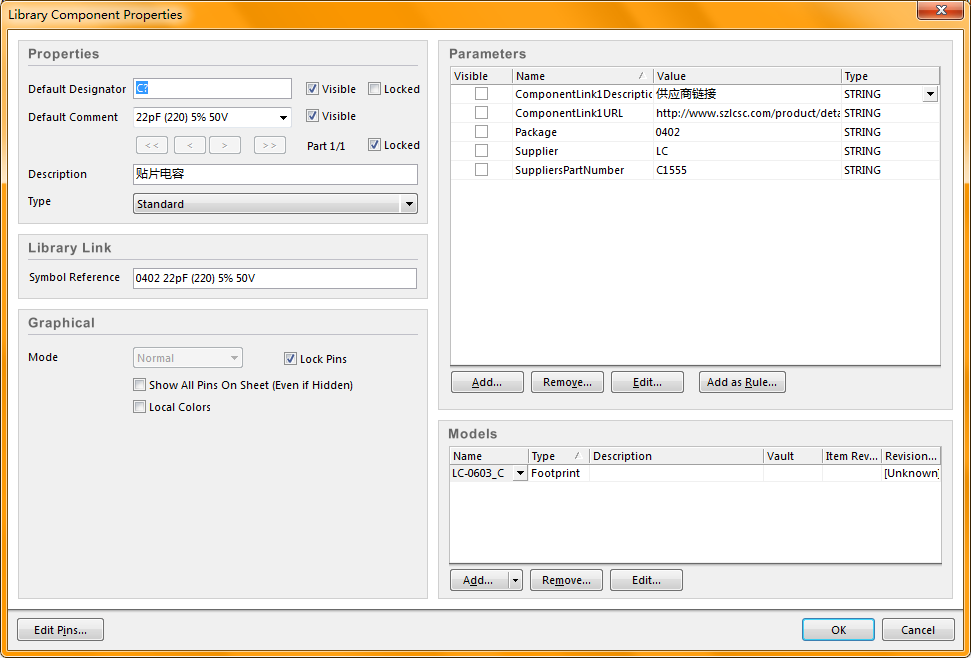Toggle Visible checkbox for Default Designator
This screenshot has width=971, height=658.
coord(312,89)
